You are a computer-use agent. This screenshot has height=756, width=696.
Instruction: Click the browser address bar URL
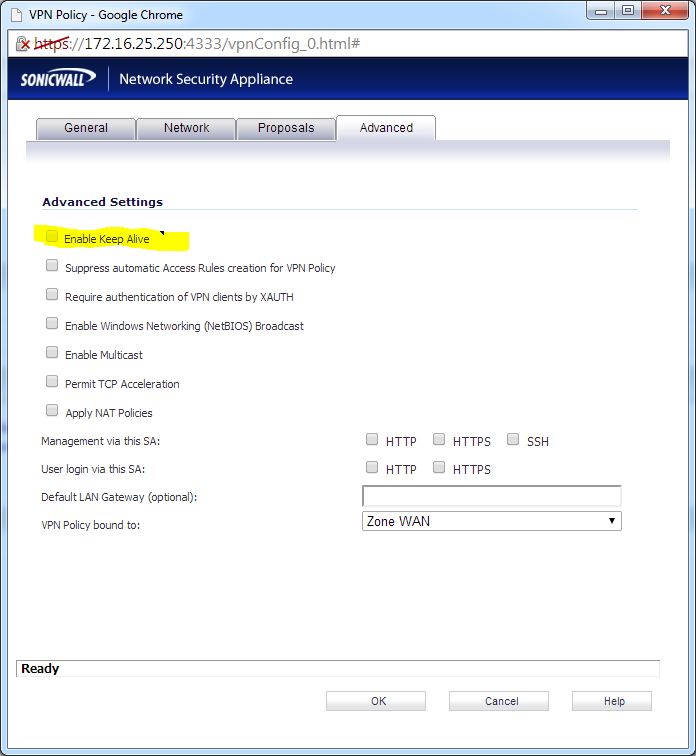197,44
